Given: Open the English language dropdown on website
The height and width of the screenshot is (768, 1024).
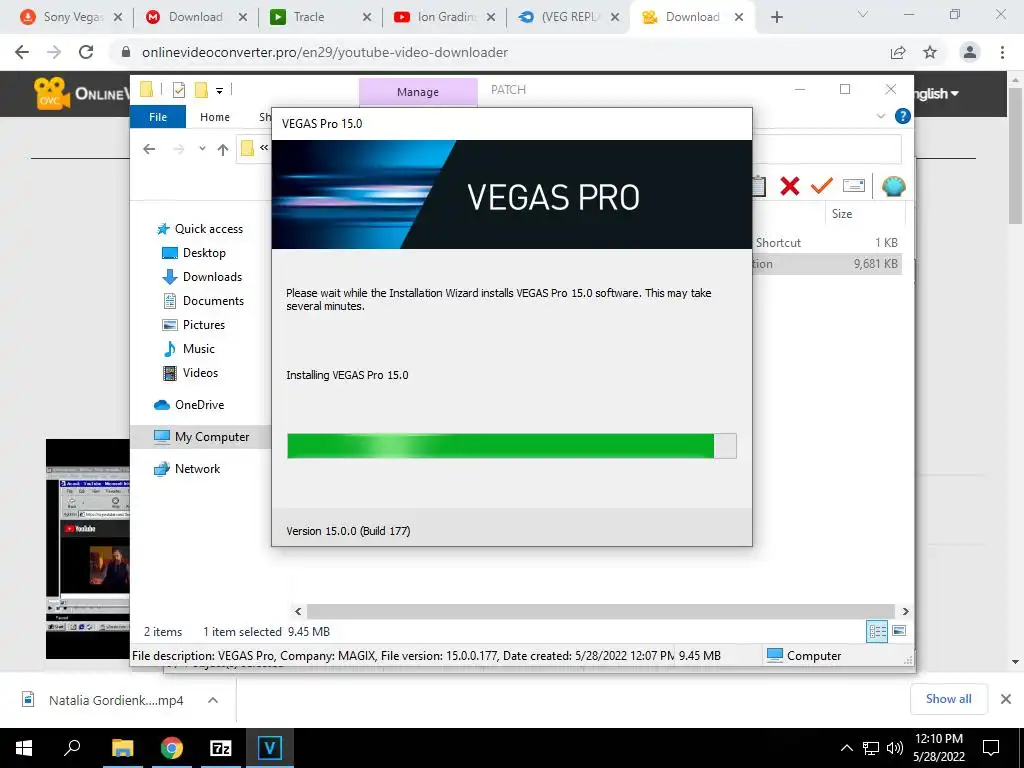Looking at the screenshot, I should pyautogui.click(x=936, y=93).
